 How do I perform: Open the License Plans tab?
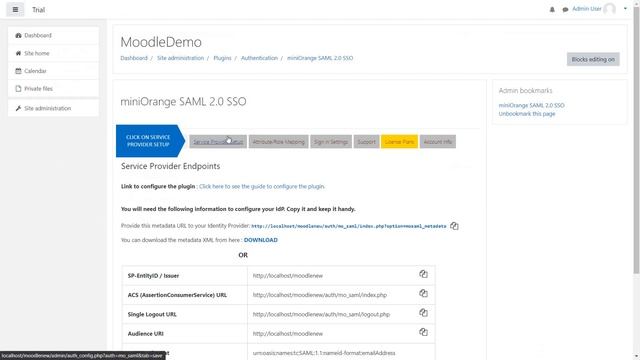pos(399,142)
